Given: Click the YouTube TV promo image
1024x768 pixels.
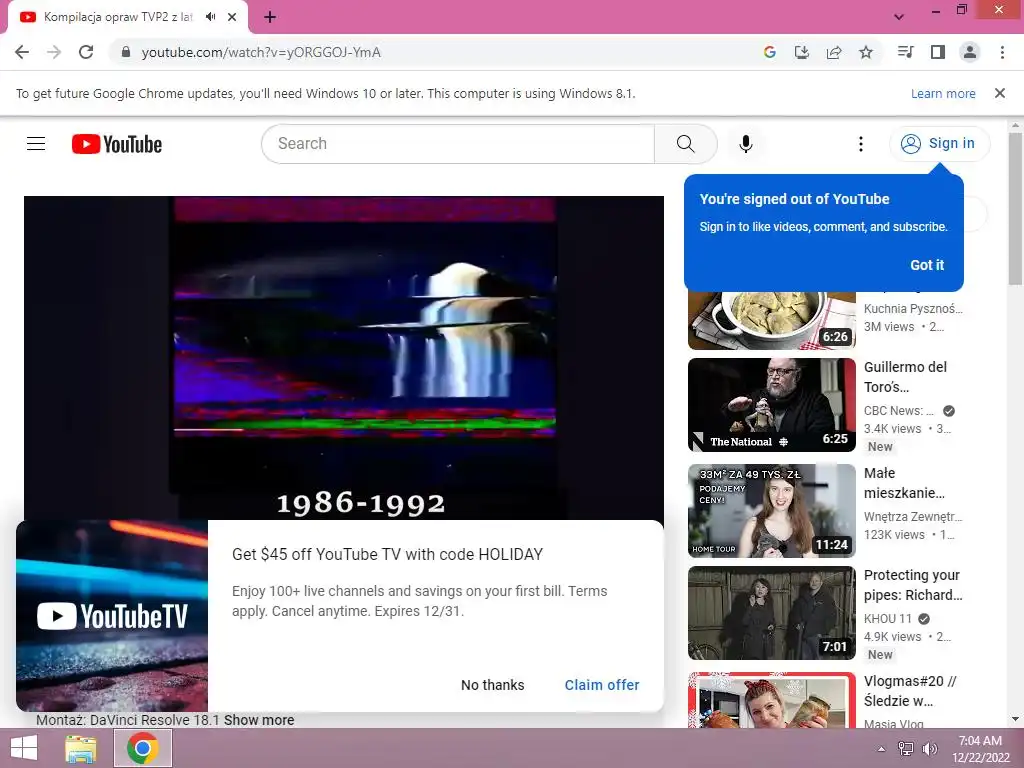Looking at the screenshot, I should point(112,616).
